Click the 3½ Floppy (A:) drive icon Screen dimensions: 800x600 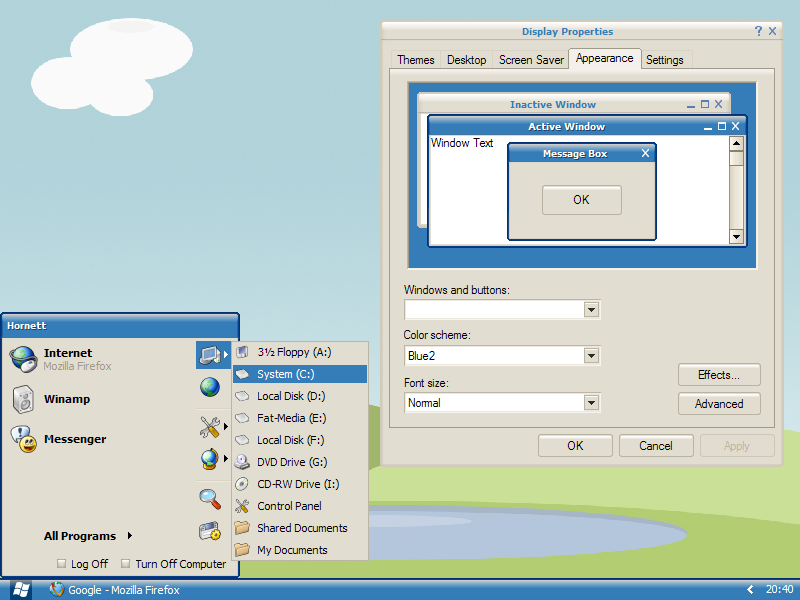[x=242, y=352]
